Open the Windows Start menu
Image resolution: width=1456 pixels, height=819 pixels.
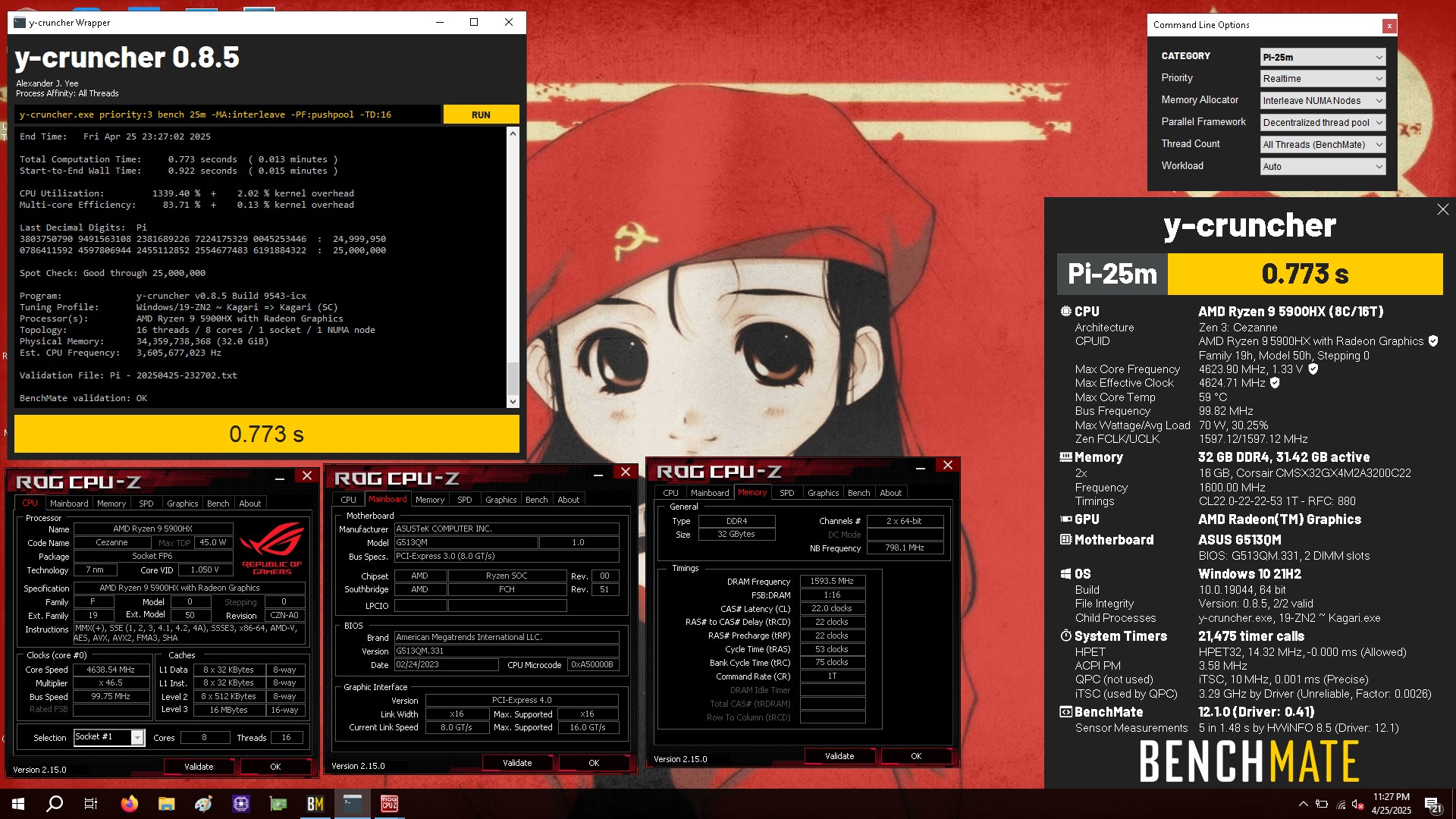tap(18, 804)
